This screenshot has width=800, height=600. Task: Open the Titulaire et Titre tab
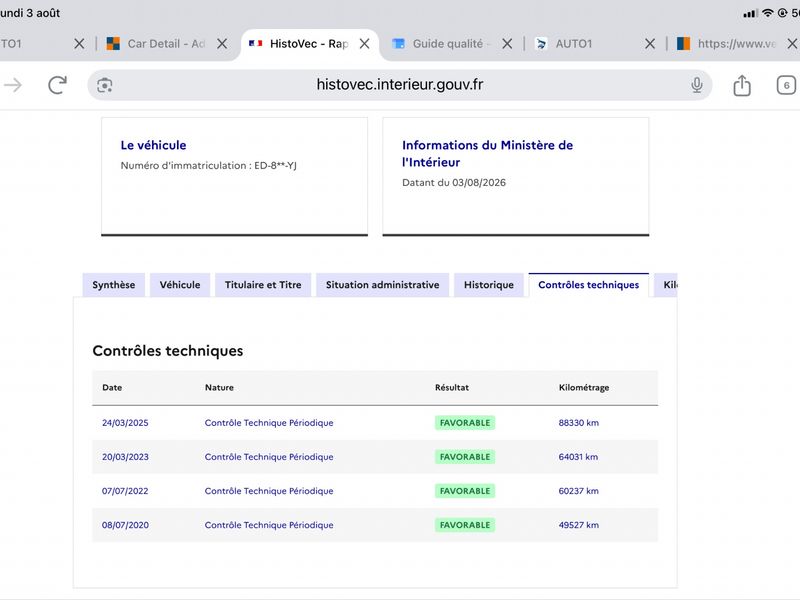click(263, 285)
